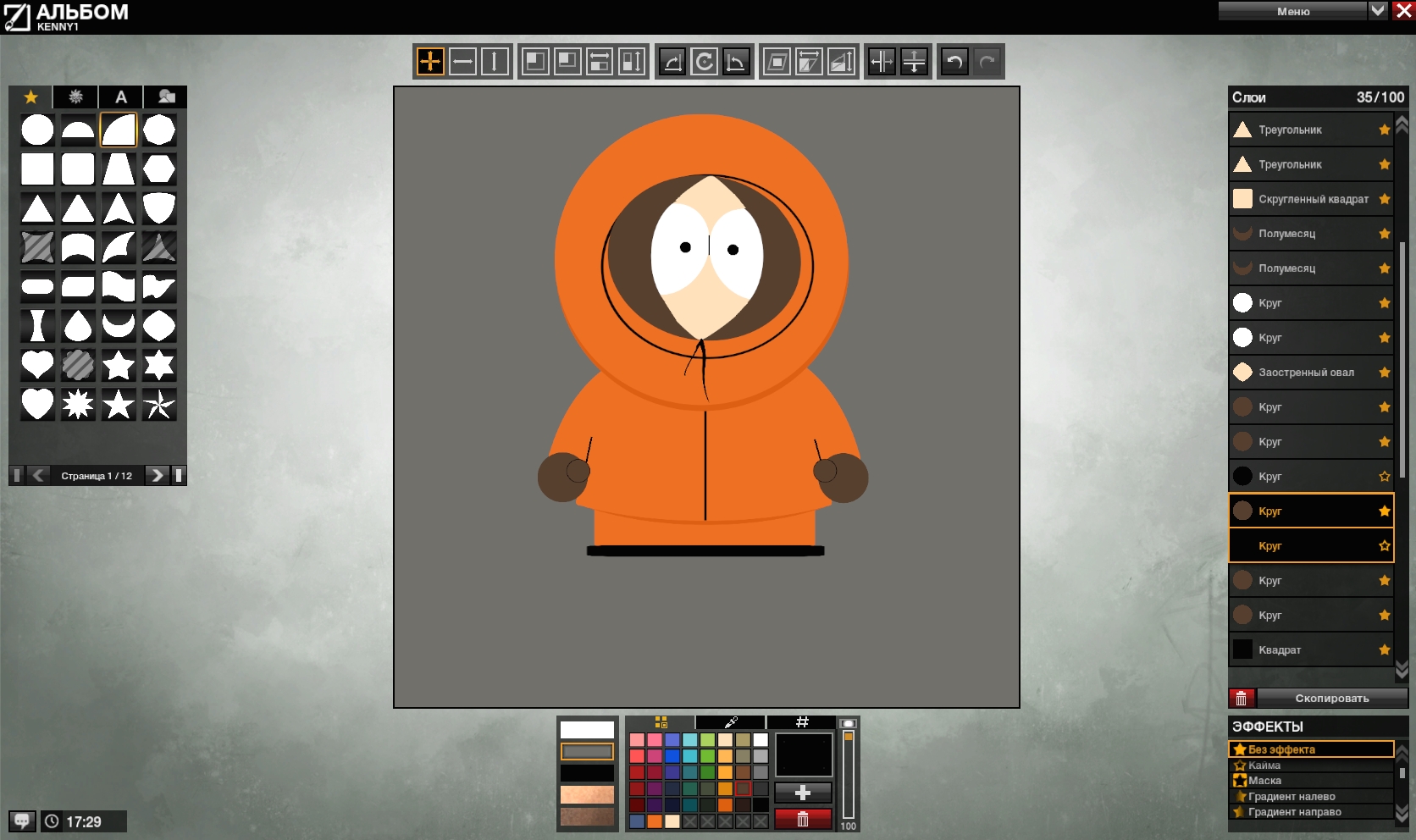Click the 17:29 clock display
The image size is (1416, 840).
84,821
